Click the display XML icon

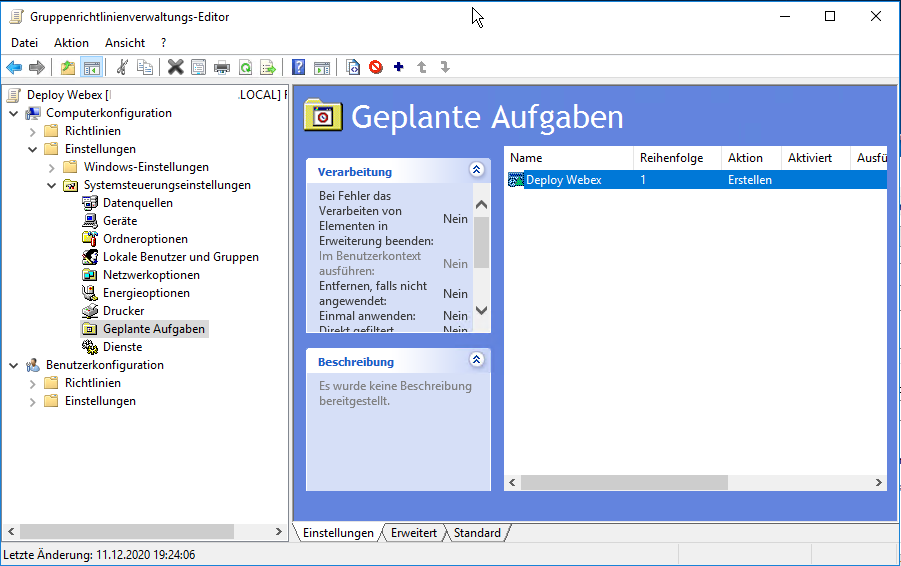(x=353, y=67)
